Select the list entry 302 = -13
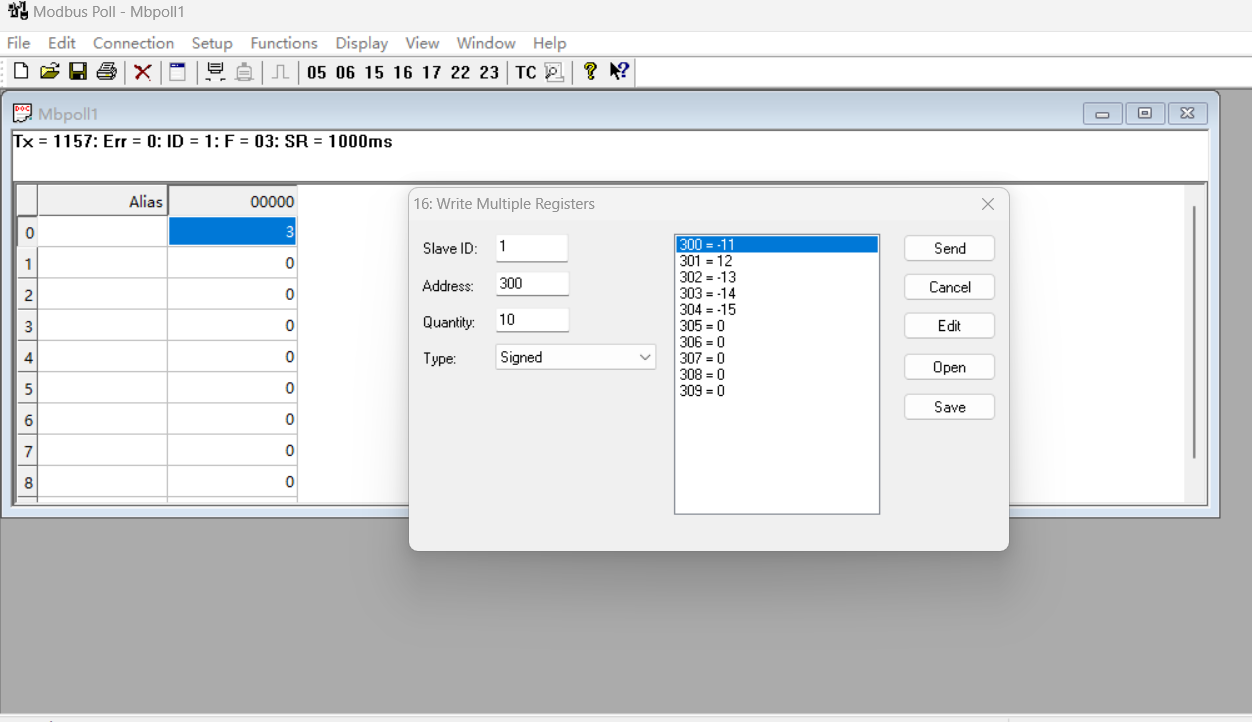Image resolution: width=1252 pixels, height=722 pixels. 707,277
